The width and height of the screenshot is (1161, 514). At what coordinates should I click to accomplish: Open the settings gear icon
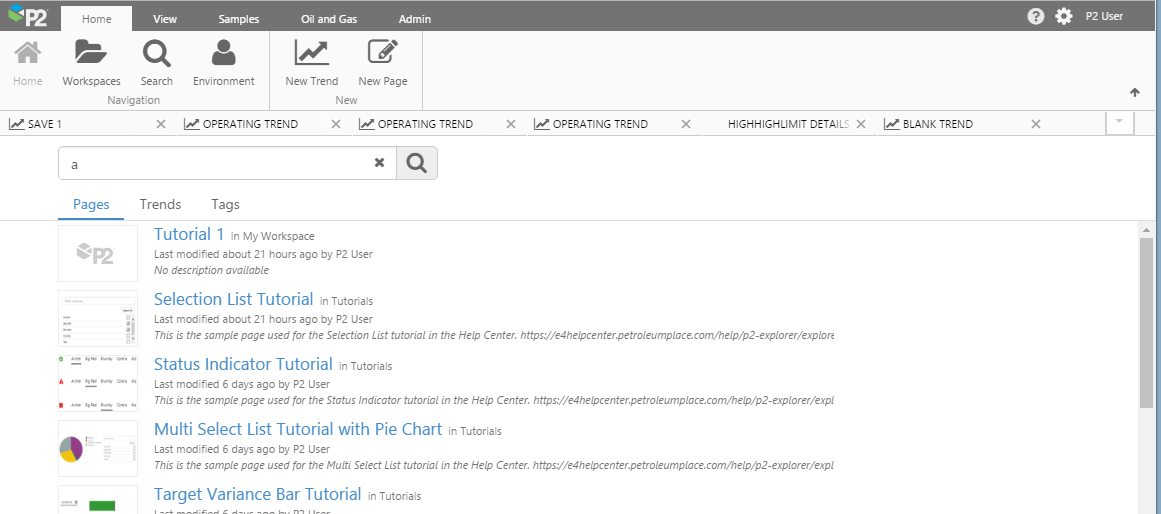coord(1064,16)
